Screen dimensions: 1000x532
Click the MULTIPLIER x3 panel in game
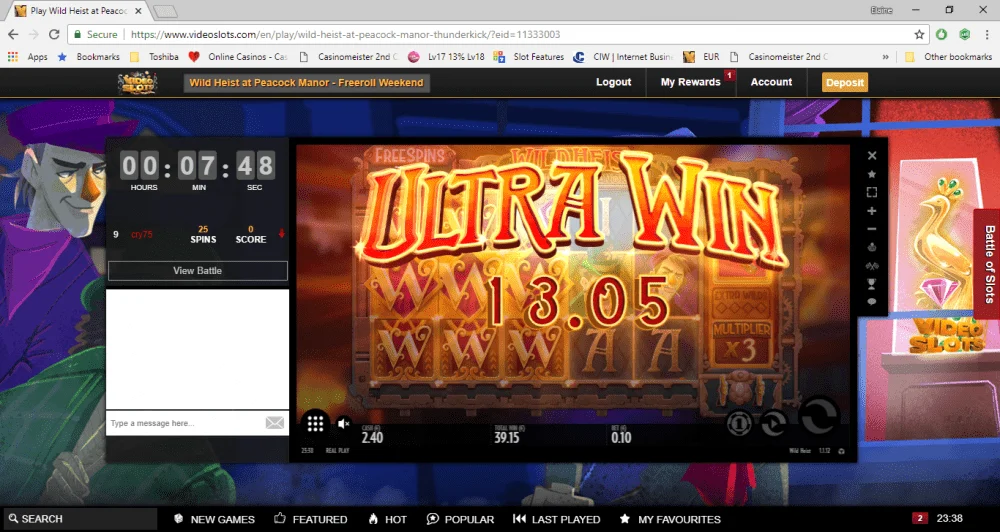click(x=741, y=343)
